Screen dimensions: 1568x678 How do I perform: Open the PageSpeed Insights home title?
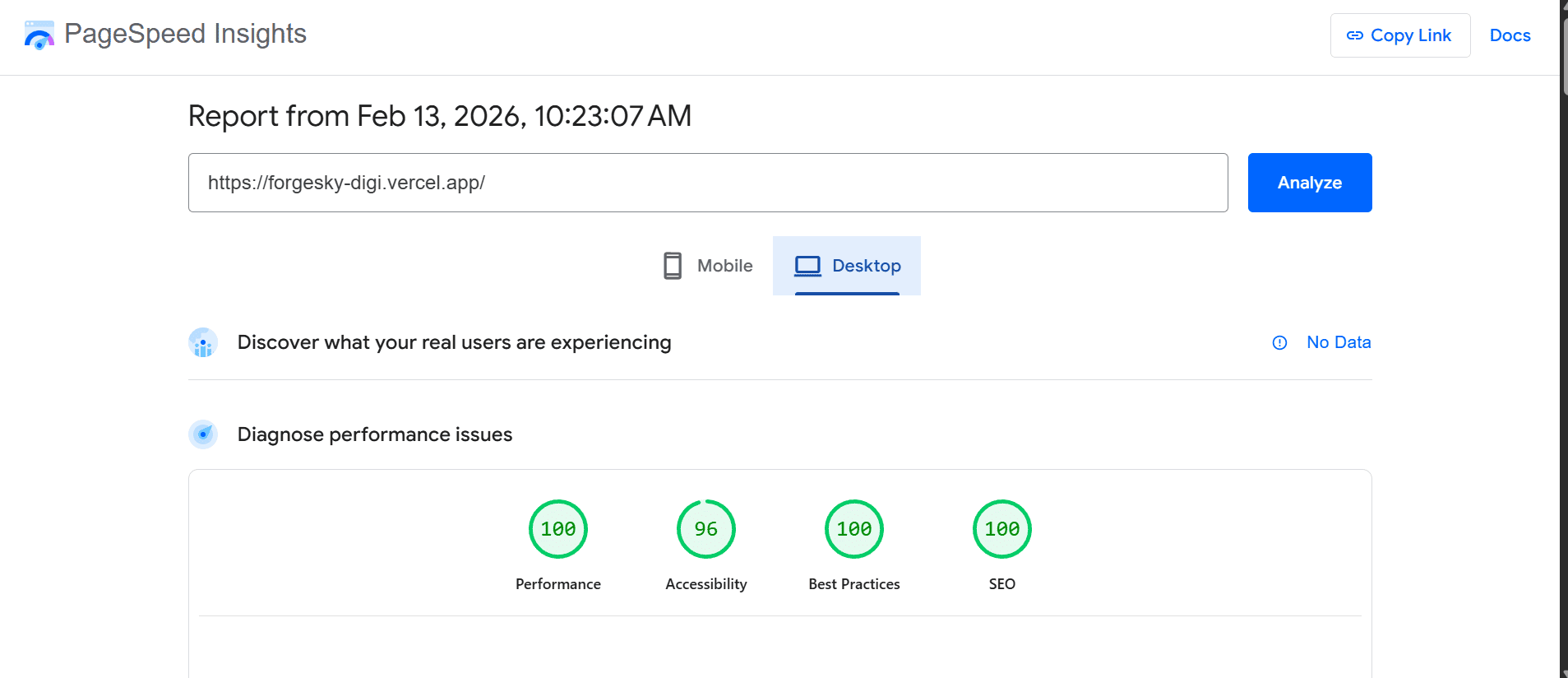(x=185, y=34)
